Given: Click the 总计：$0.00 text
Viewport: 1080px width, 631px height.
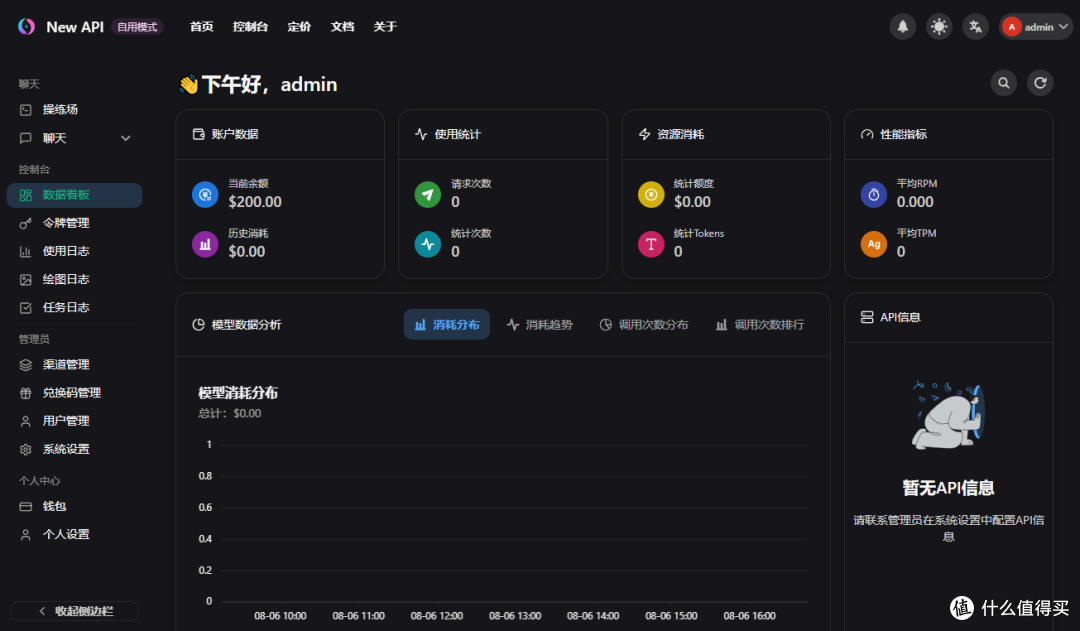Looking at the screenshot, I should tap(229, 413).
